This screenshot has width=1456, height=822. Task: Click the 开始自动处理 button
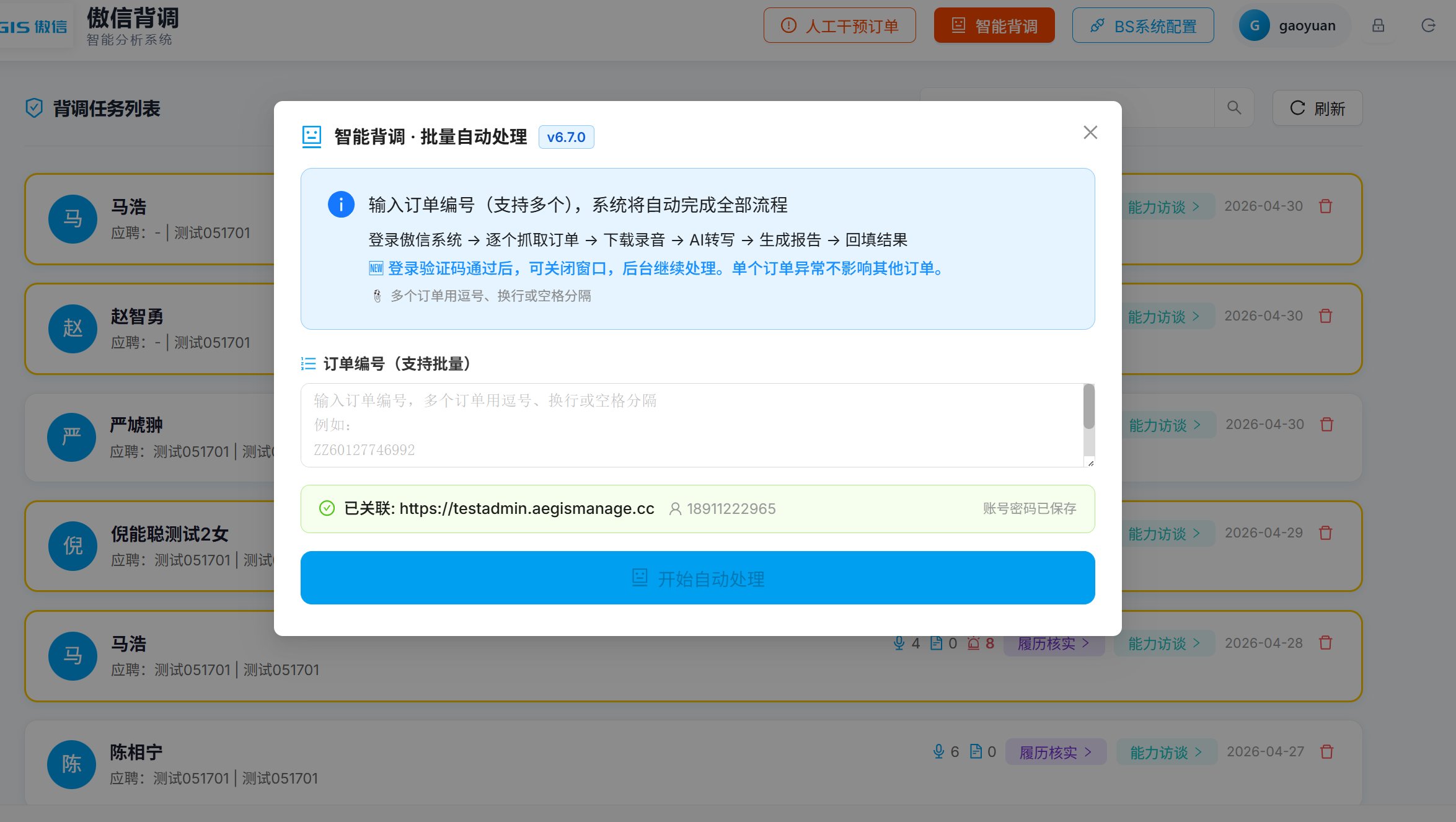pos(697,578)
